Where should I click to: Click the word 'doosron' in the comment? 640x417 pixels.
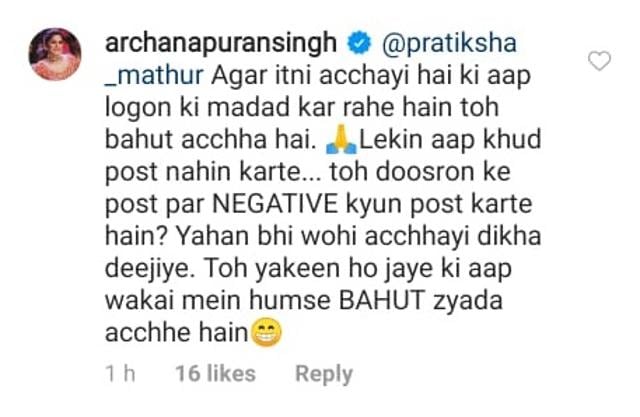coord(425,172)
